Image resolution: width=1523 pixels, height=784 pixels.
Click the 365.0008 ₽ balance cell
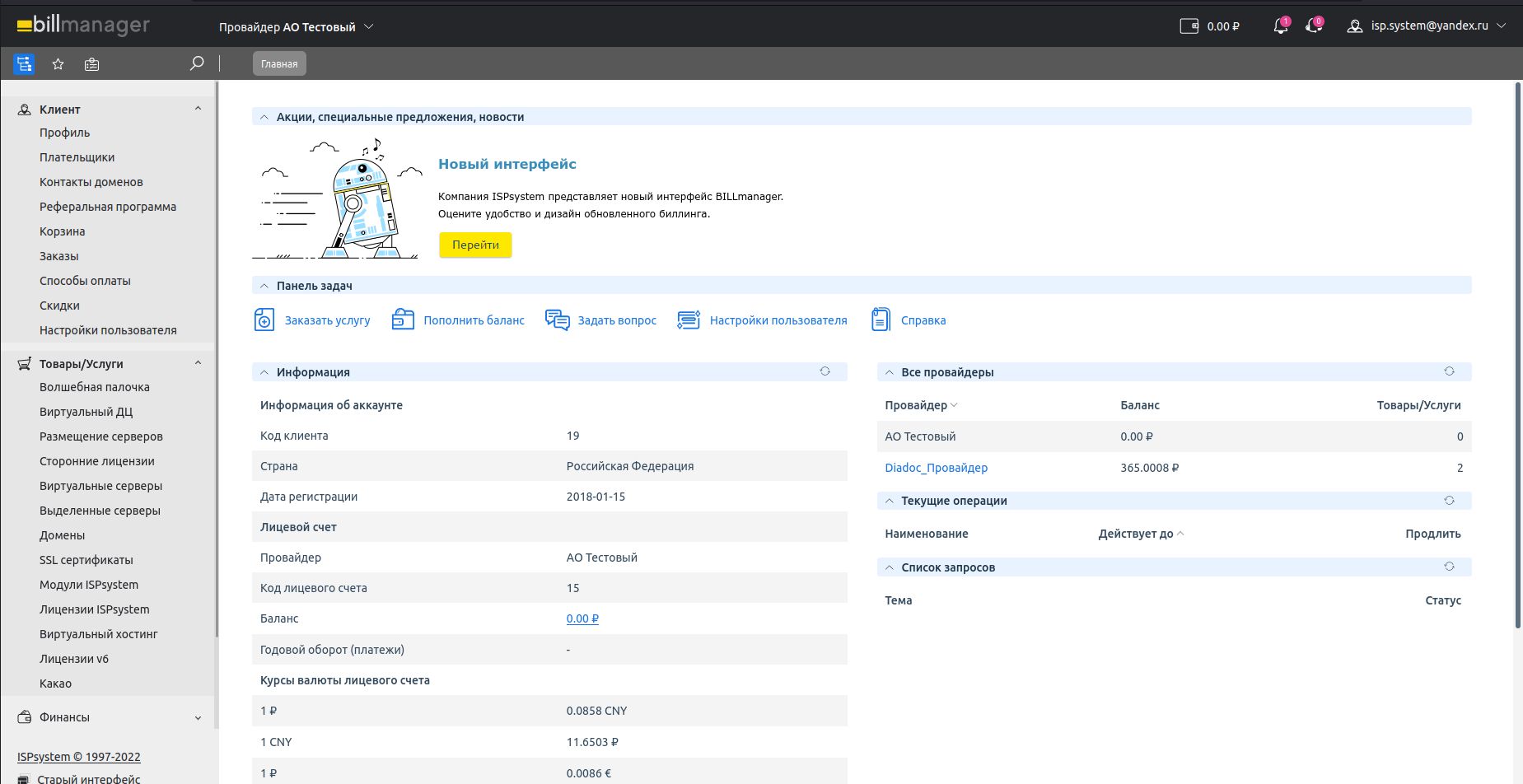tap(1150, 468)
